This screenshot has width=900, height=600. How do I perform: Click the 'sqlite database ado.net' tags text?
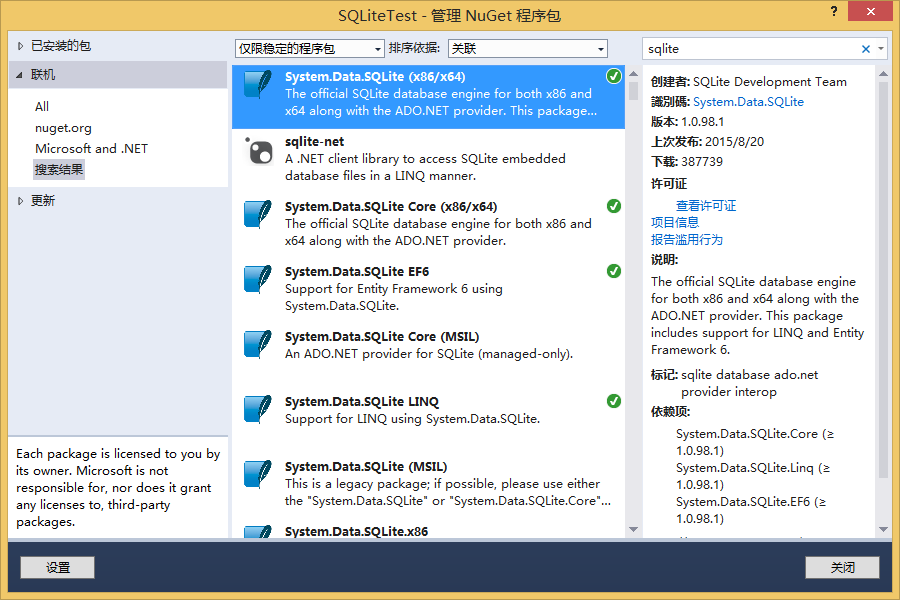(749, 375)
